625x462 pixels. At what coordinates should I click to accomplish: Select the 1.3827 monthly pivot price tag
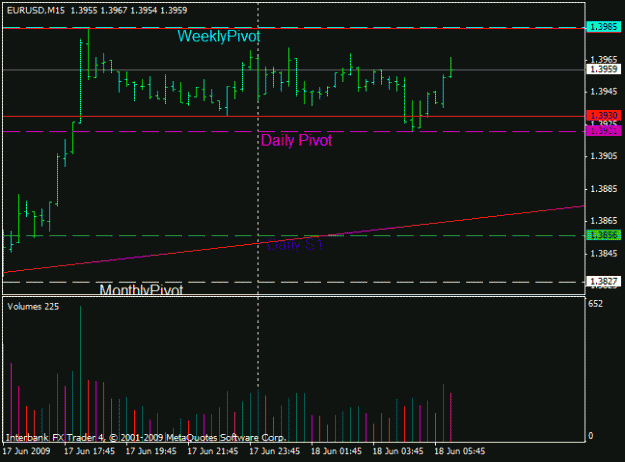click(x=603, y=281)
